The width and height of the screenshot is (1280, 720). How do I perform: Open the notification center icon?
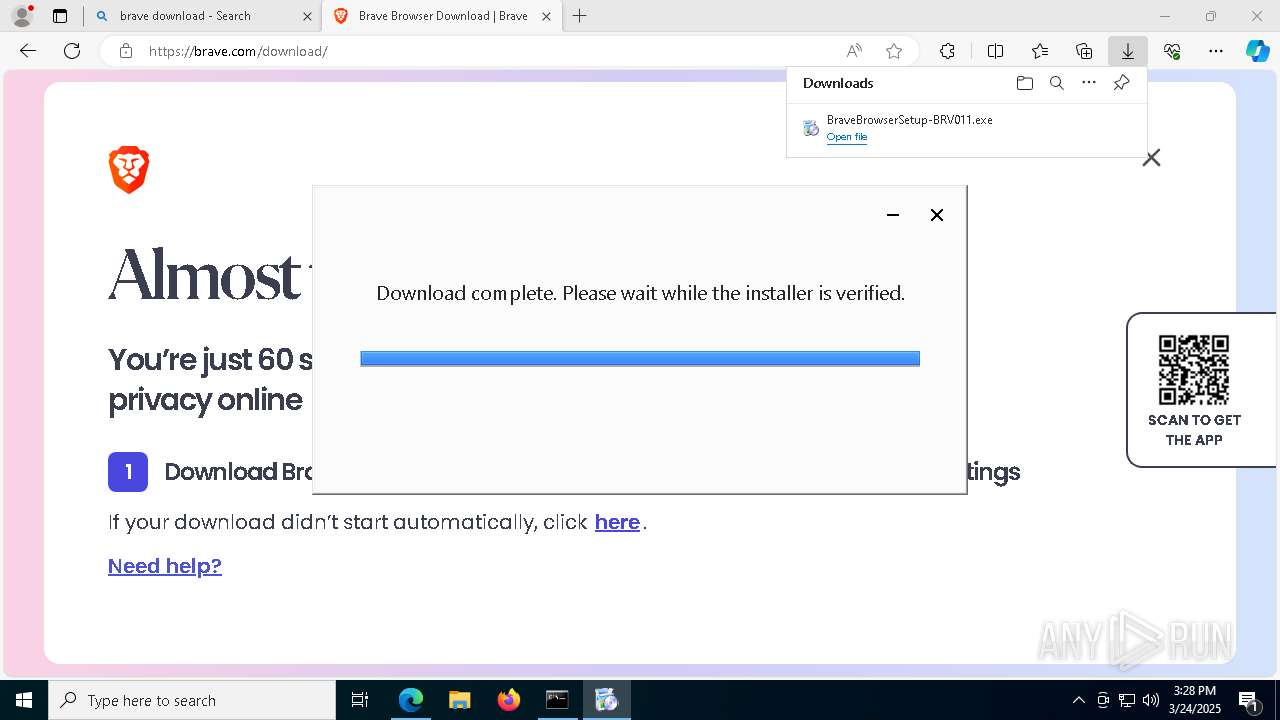[1249, 700]
